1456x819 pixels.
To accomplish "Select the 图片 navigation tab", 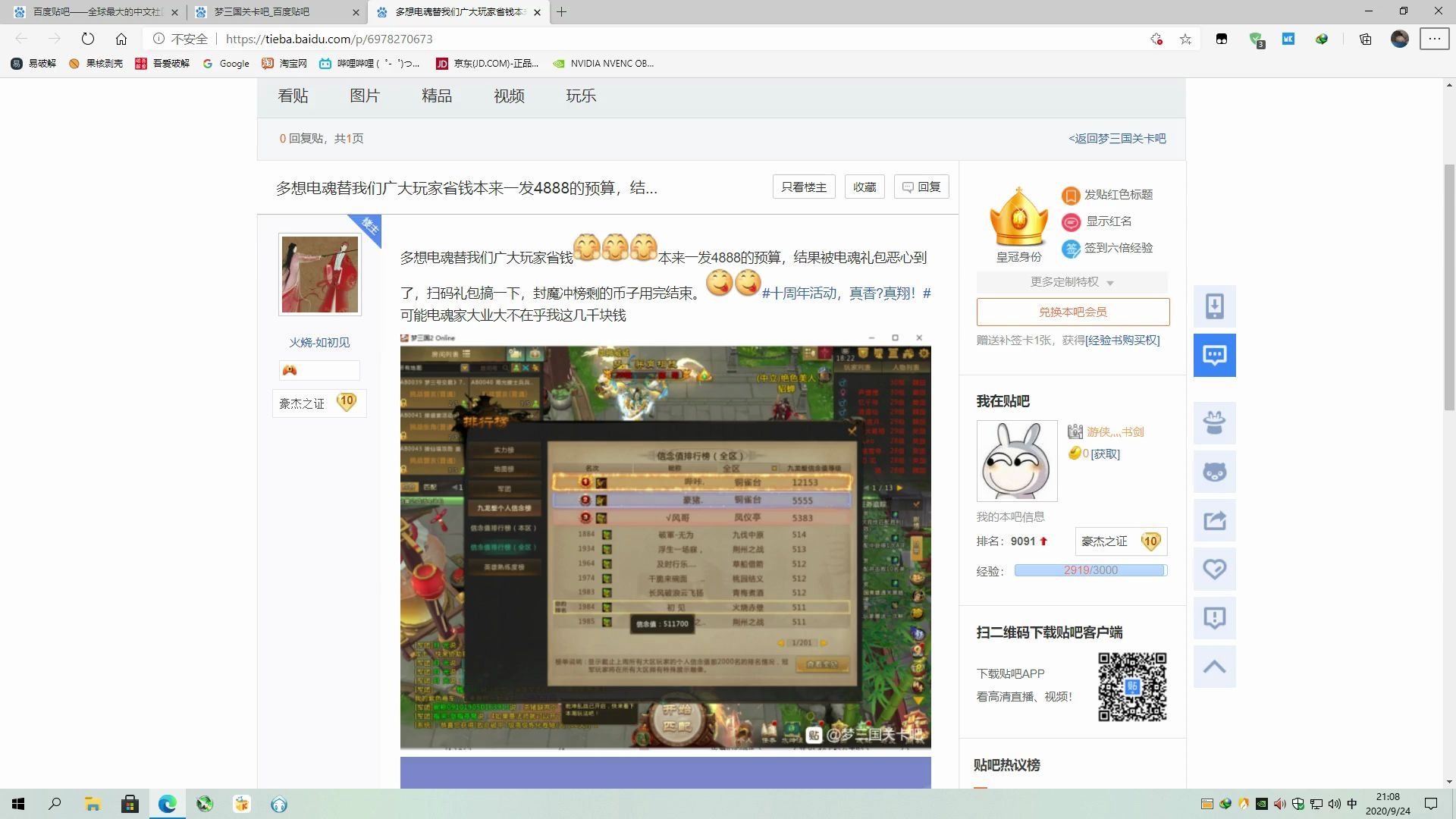I will coord(365,96).
